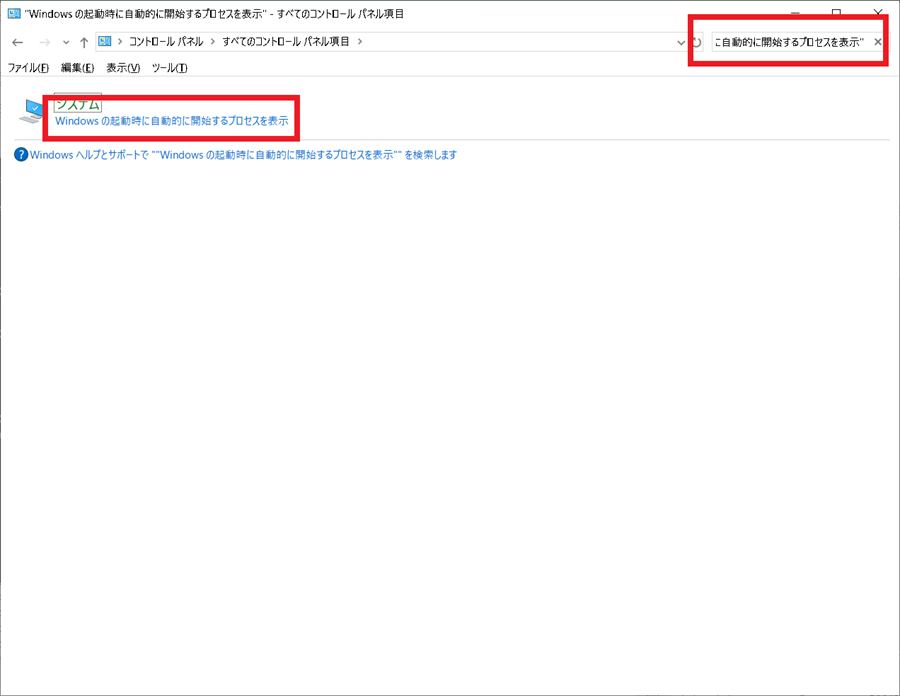Close the Control Panel window

coord(878,12)
